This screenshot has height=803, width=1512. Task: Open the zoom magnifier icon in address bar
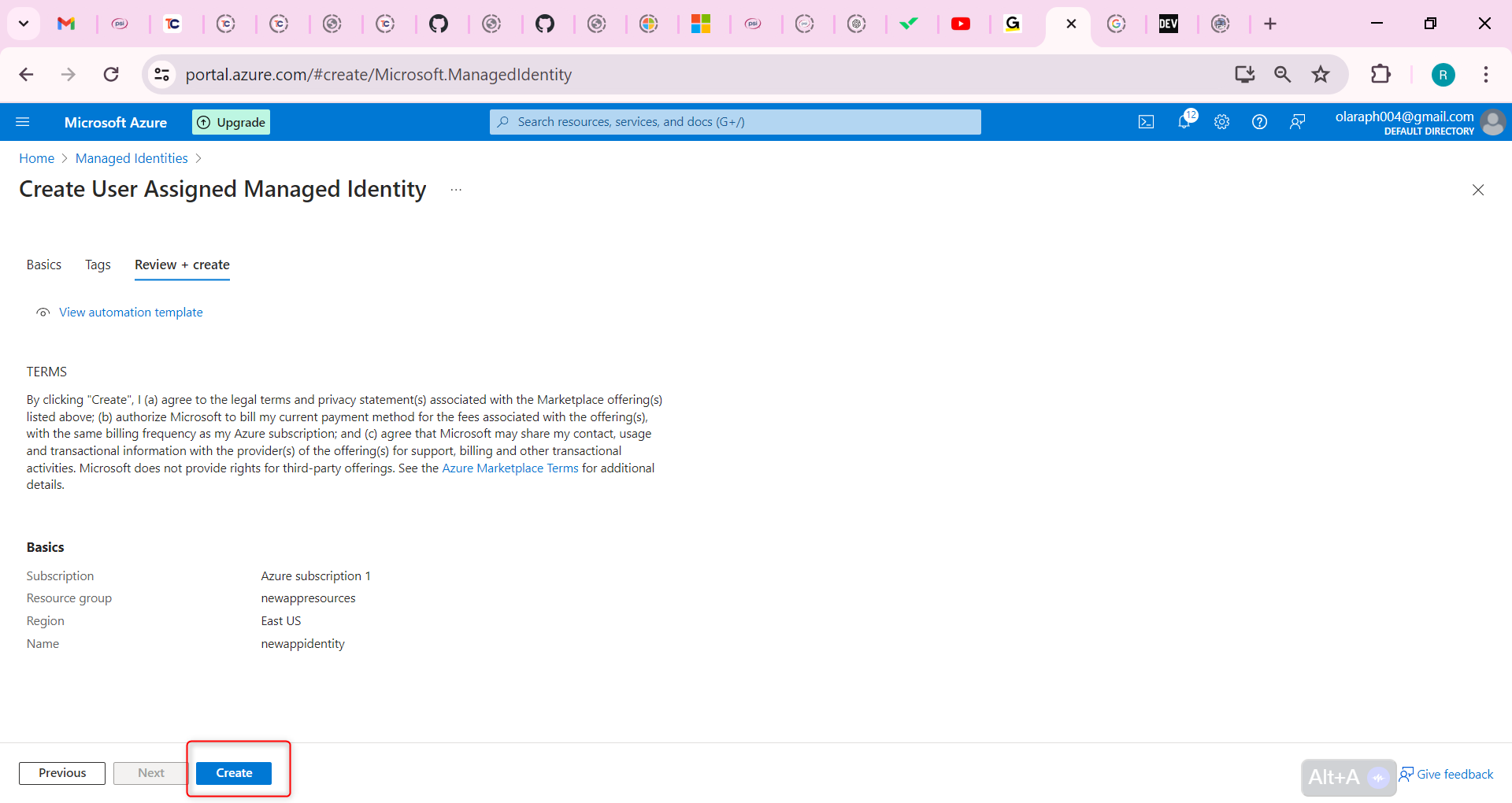tap(1283, 75)
